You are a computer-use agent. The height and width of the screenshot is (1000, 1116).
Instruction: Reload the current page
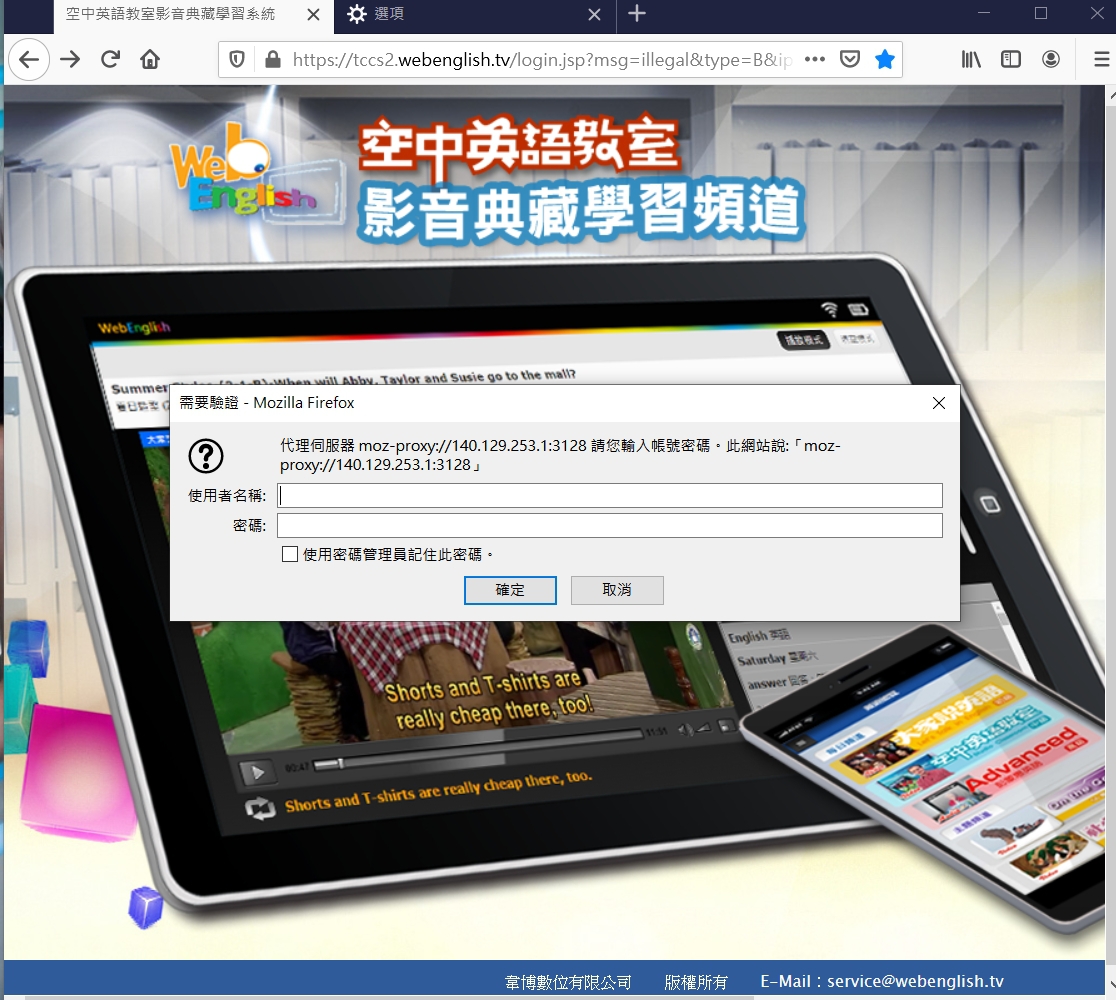110,59
